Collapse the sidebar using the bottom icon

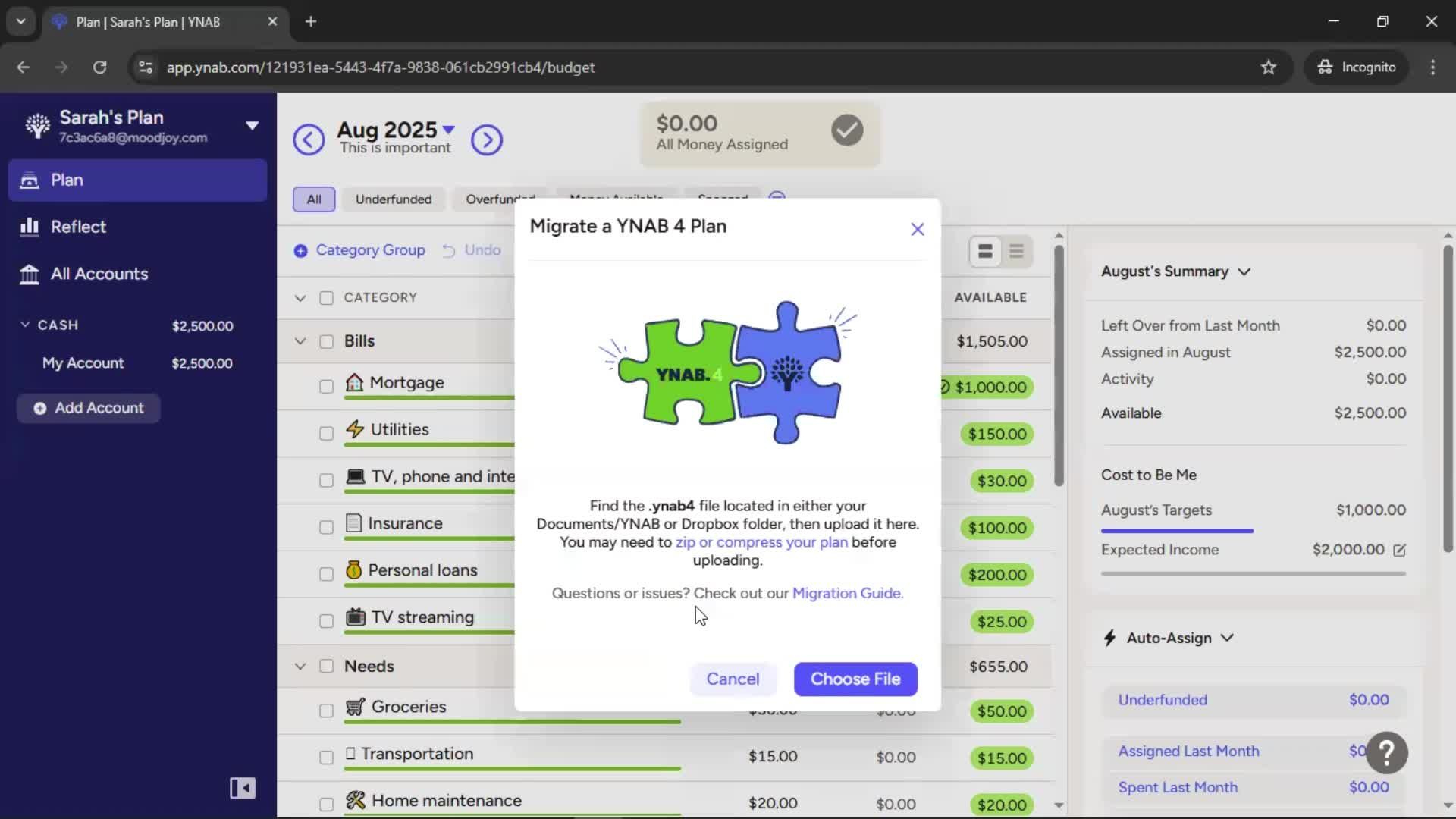(x=243, y=789)
